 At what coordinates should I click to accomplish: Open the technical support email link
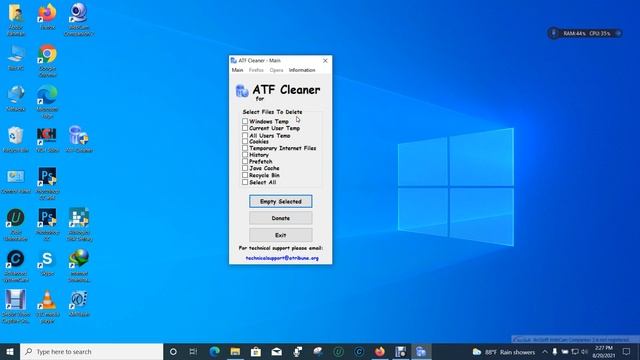282,258
